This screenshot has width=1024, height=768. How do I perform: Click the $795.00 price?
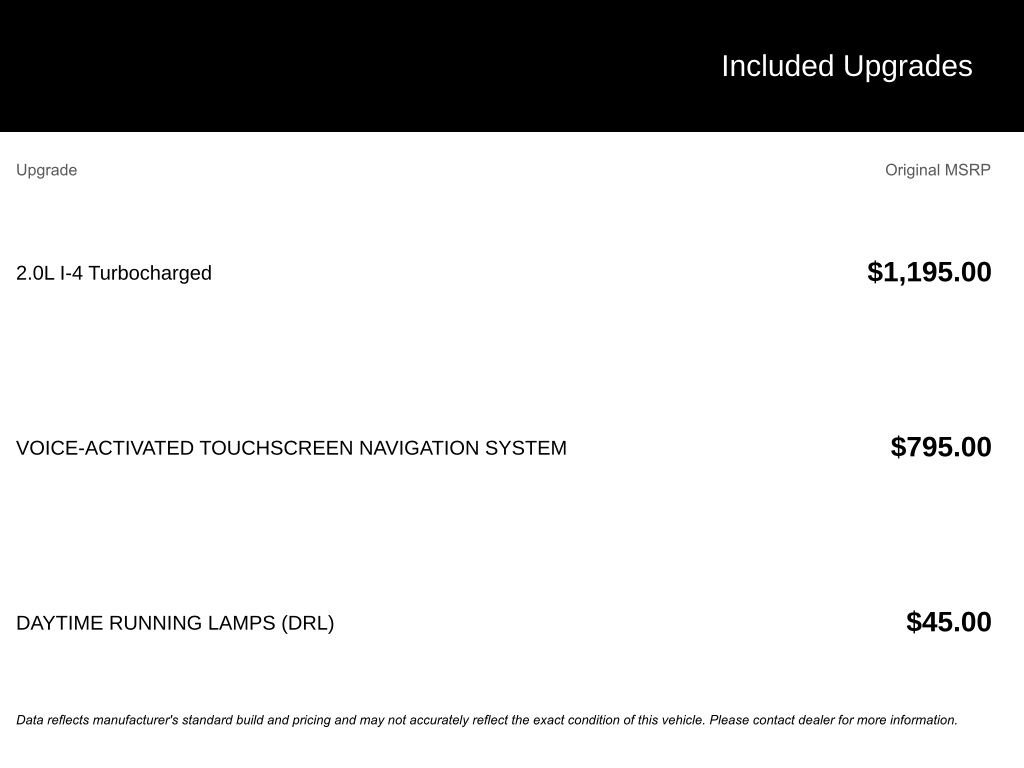click(940, 447)
